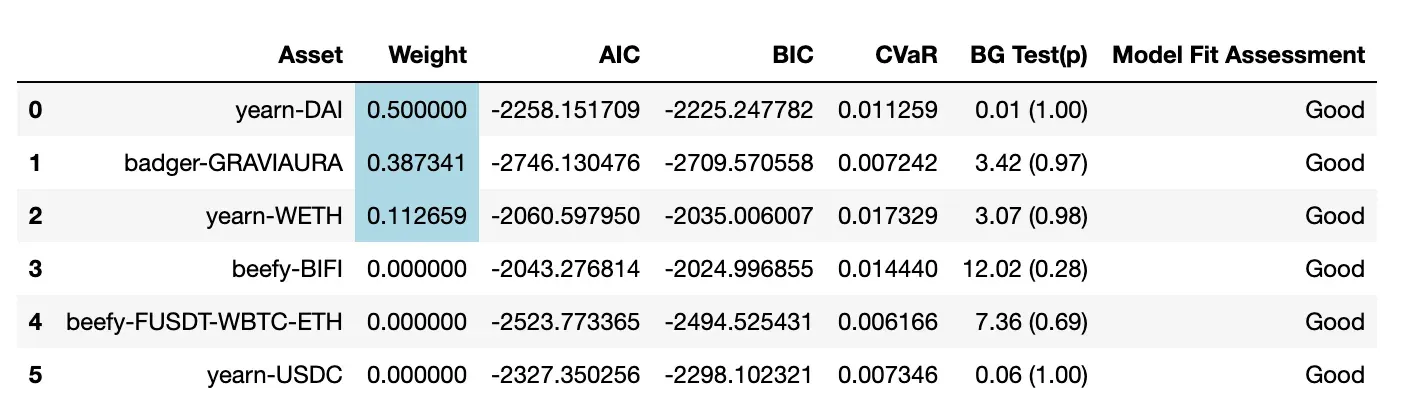
Task: Select the CVaR value 0.006166
Action: [888, 321]
